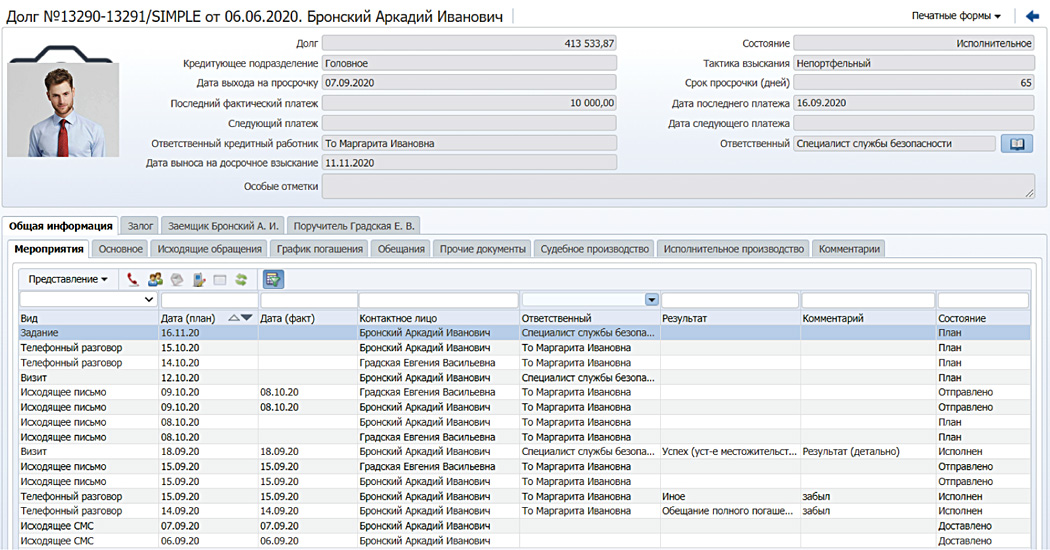Click the green refresh arrows icon

[x=241, y=280]
